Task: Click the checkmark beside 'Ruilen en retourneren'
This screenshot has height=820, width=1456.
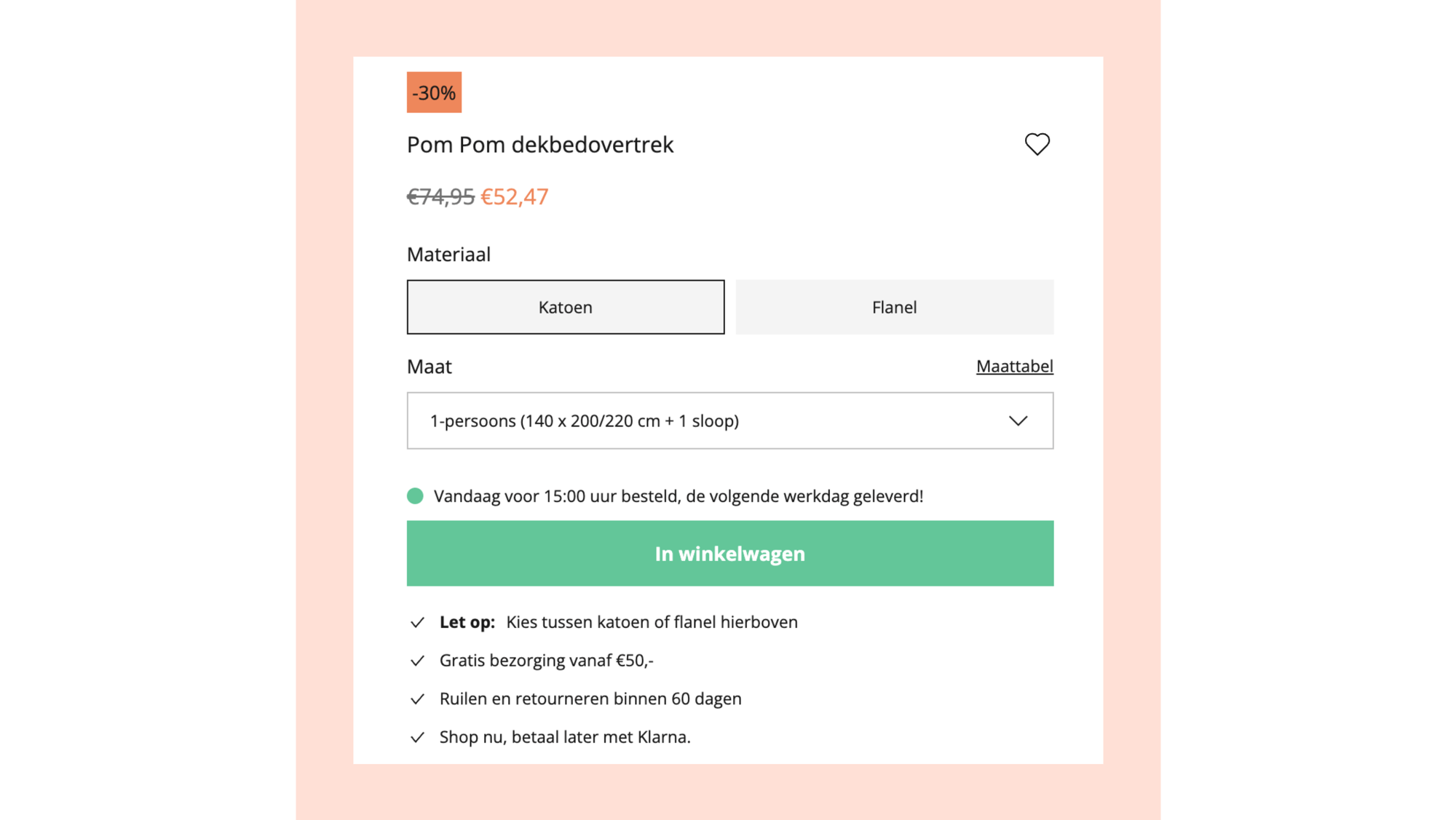Action: 417,699
